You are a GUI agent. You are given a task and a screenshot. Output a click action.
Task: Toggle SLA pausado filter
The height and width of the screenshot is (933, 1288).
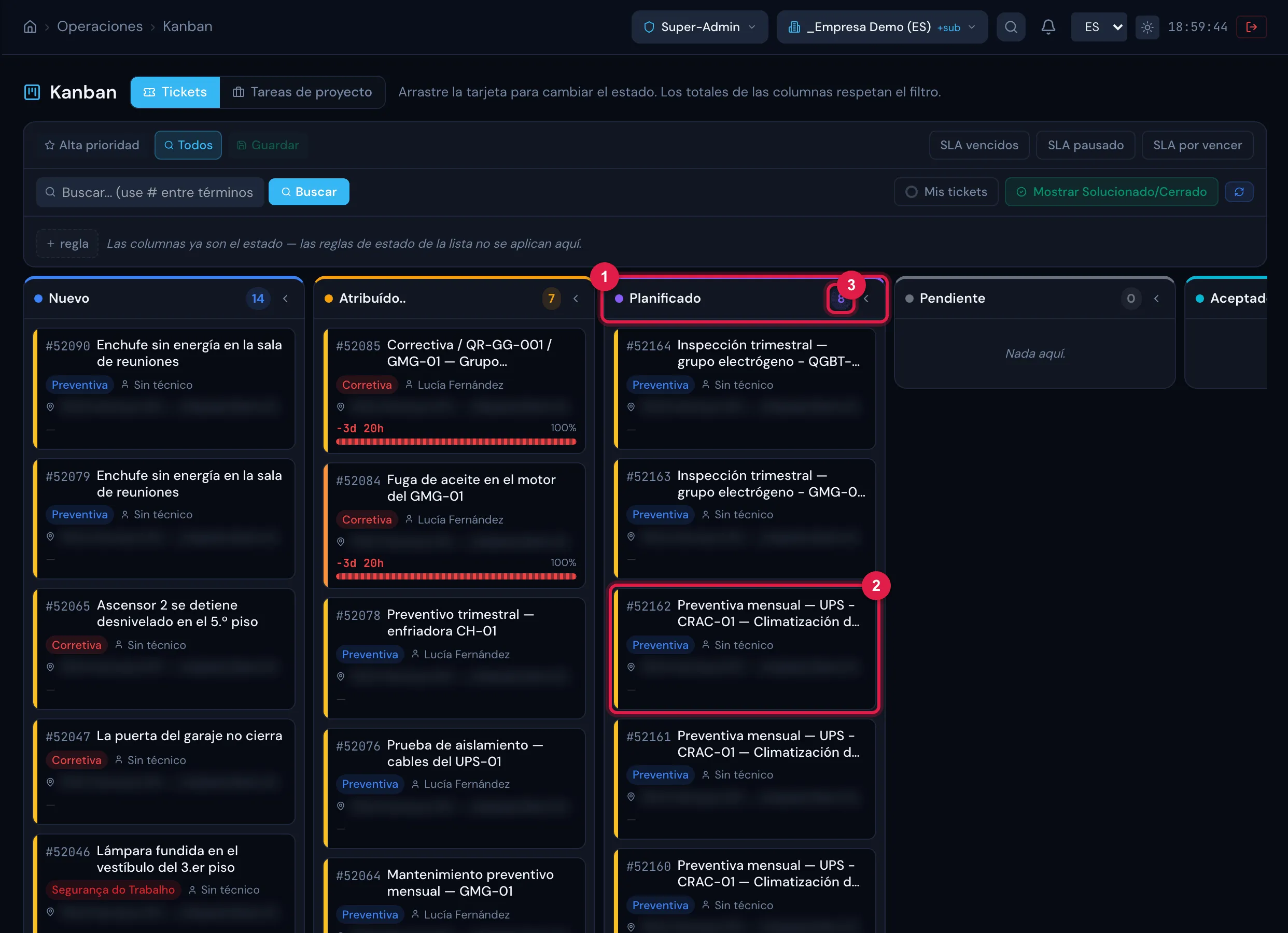pyautogui.click(x=1085, y=145)
